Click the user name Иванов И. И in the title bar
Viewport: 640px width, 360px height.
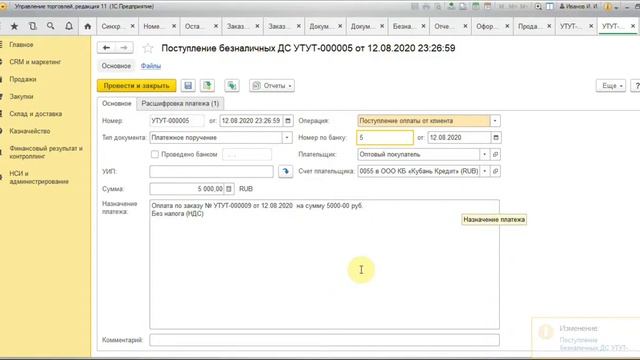click(578, 7)
